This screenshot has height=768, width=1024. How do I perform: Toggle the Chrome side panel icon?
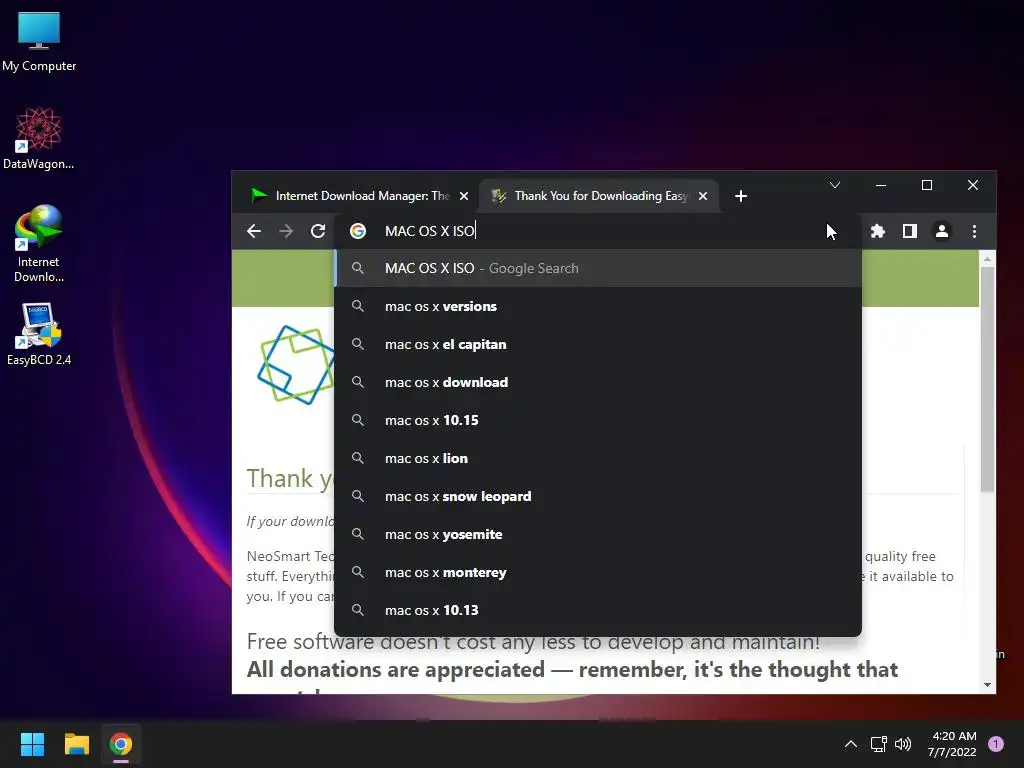point(910,231)
